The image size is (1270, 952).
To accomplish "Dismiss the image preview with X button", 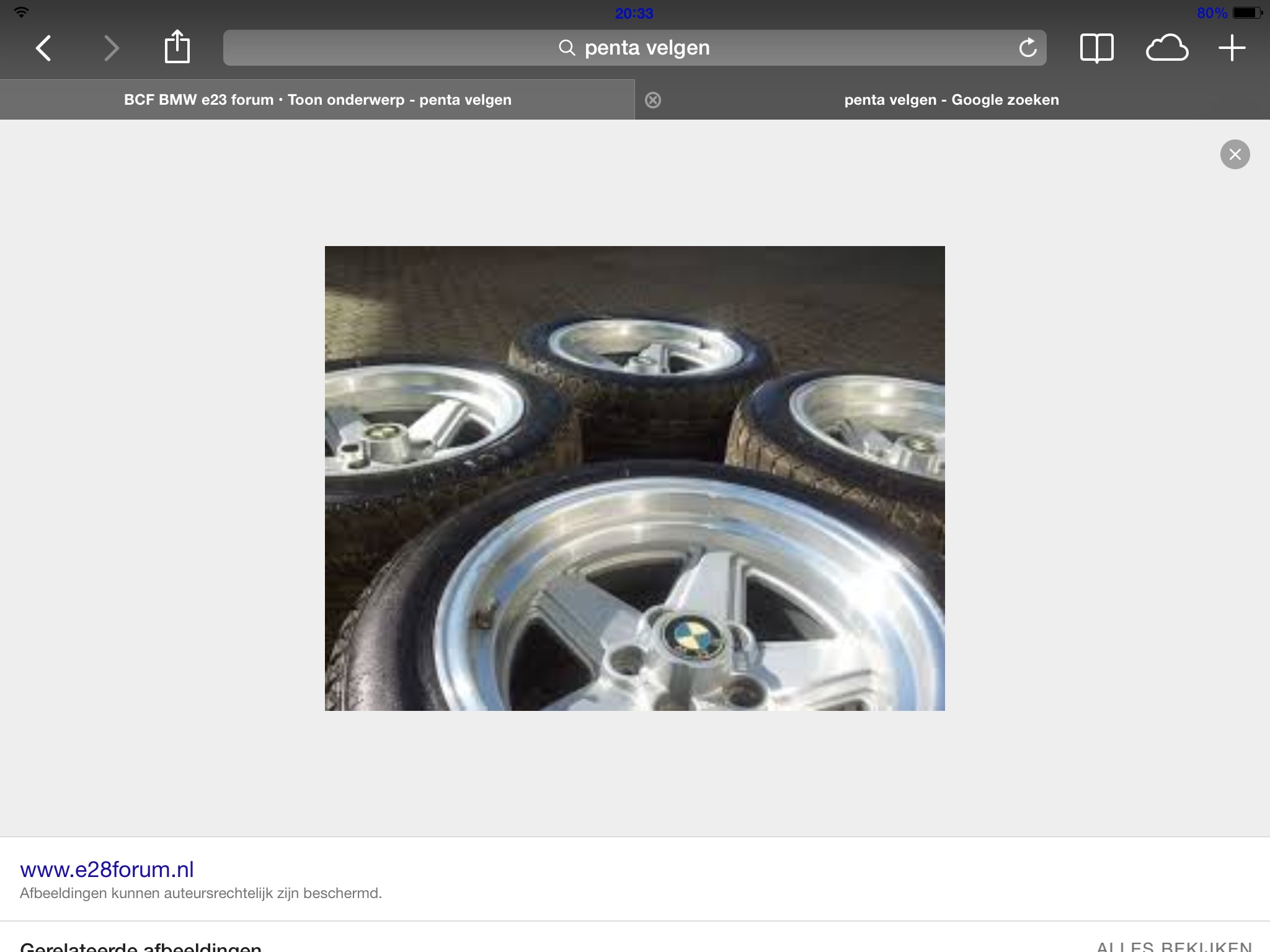I will pos(1235,154).
